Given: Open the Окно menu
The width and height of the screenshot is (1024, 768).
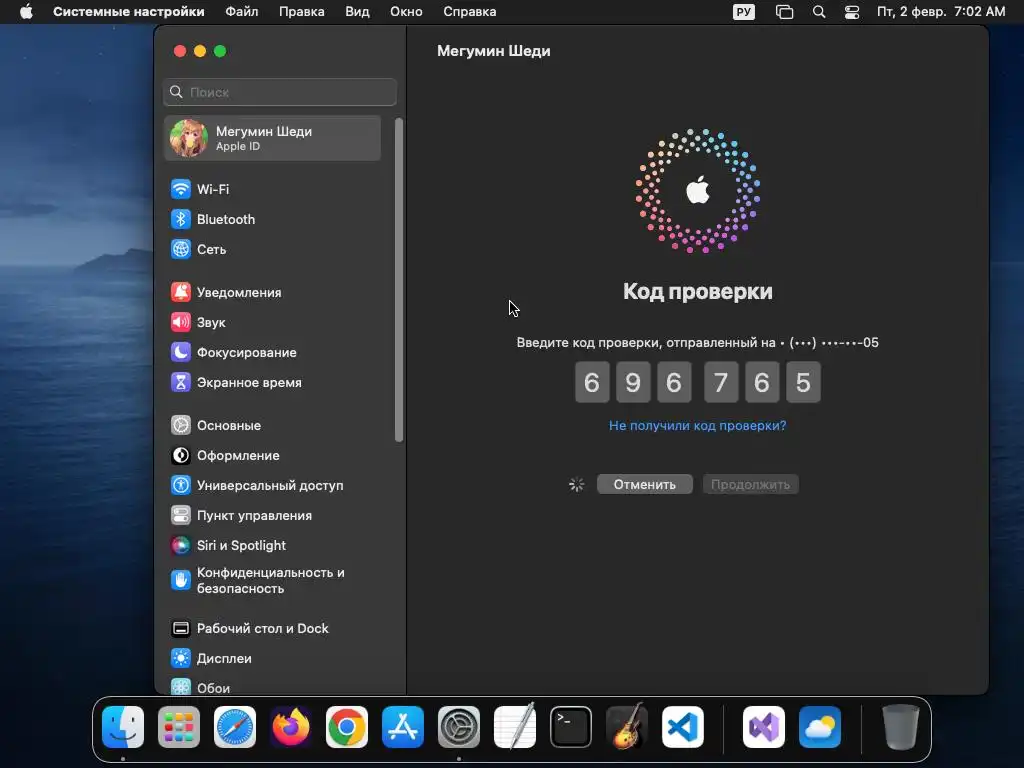Looking at the screenshot, I should pos(406,12).
